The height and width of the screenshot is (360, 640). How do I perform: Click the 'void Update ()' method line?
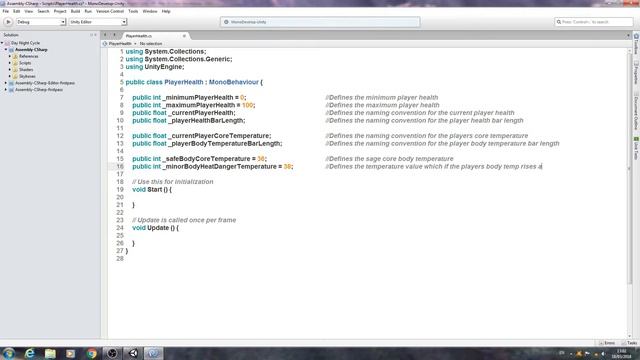tap(156, 228)
